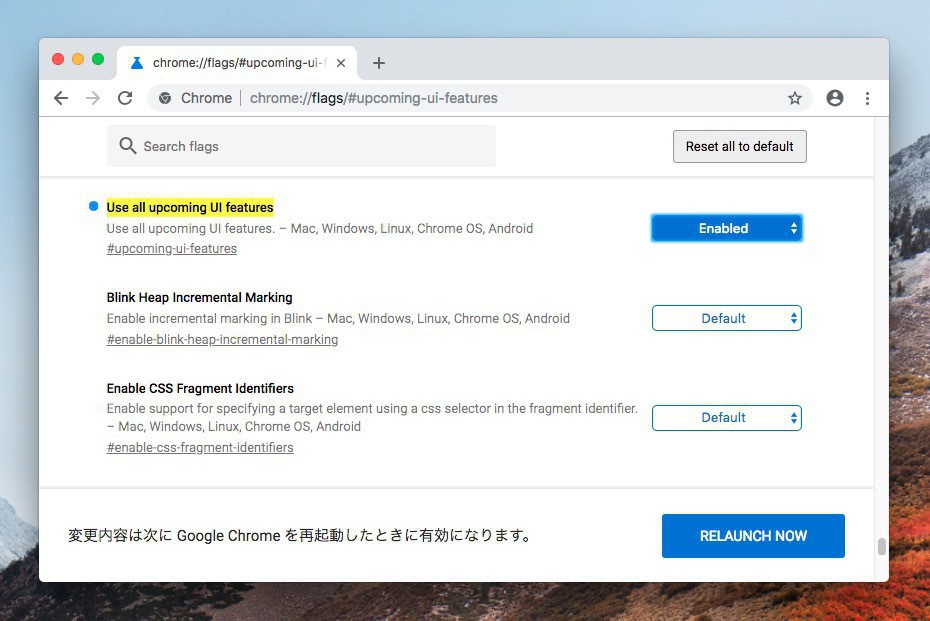This screenshot has height=621, width=930.
Task: Bookmark this page with the star icon
Action: coord(795,98)
